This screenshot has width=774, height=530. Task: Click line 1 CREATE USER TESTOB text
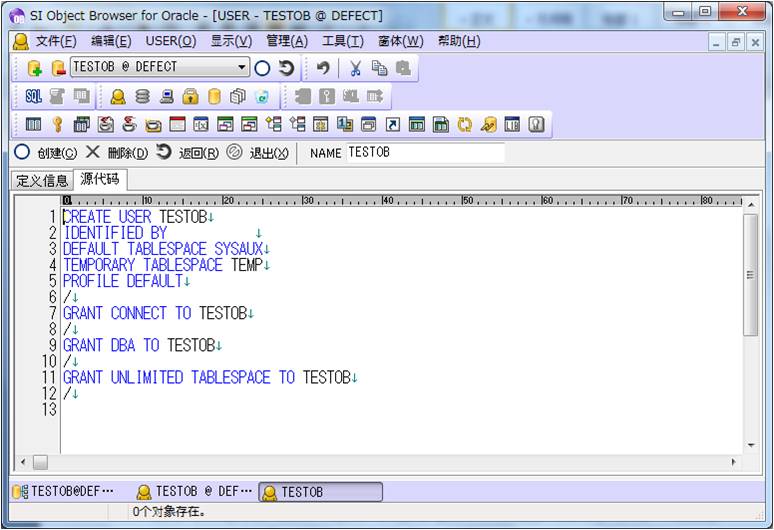click(x=135, y=217)
